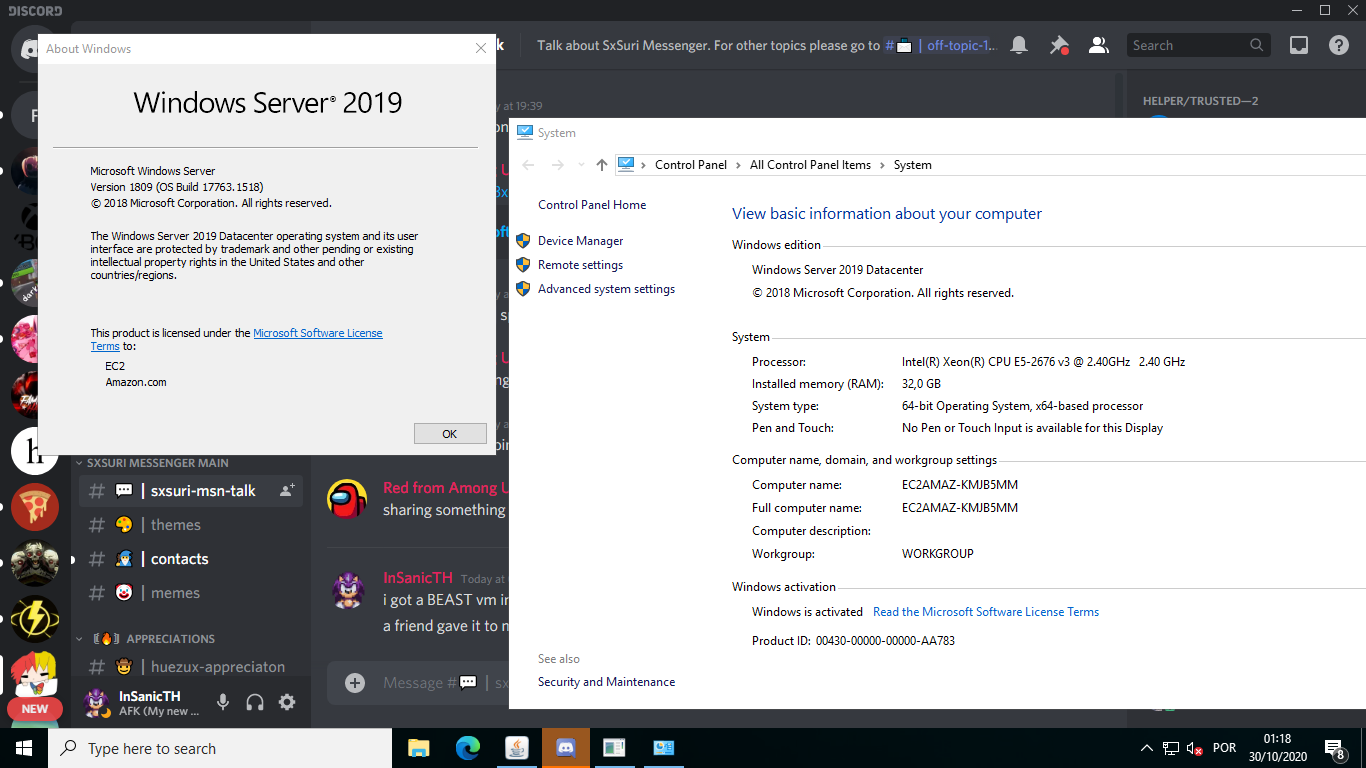1366x768 pixels.
Task: Open the off-topic channel mention link
Action: point(942,45)
